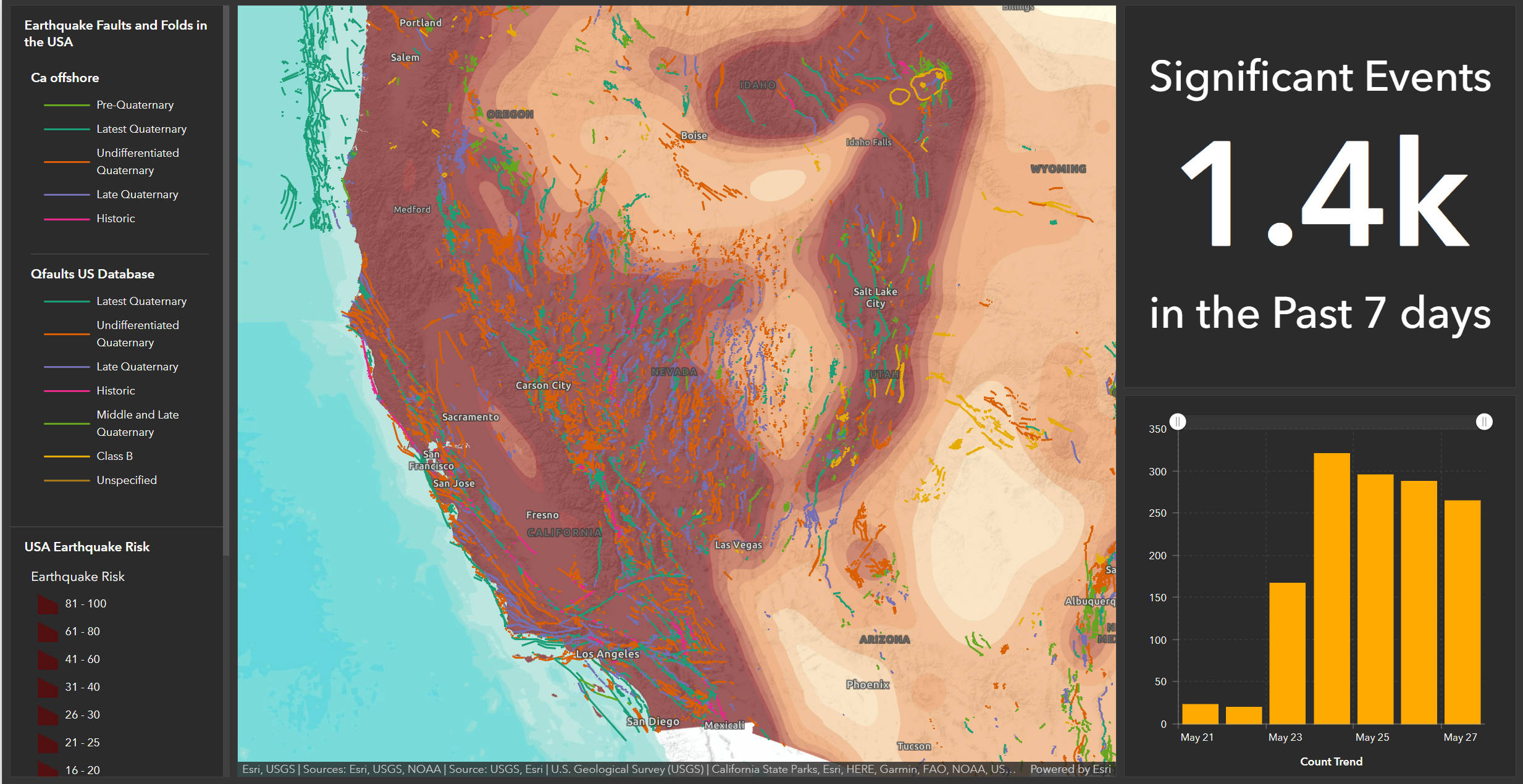This screenshot has width=1523, height=784.
Task: Click the Unspecified legend line symbol
Action: point(67,481)
